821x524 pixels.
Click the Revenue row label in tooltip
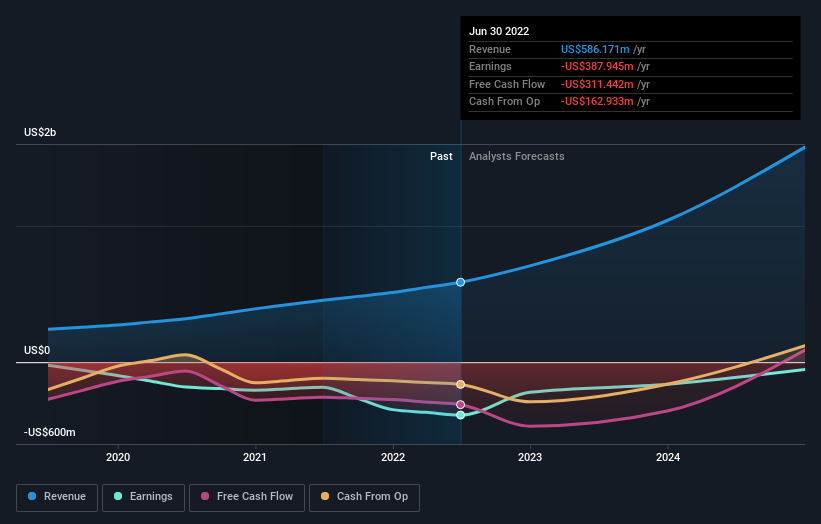[x=490, y=49]
